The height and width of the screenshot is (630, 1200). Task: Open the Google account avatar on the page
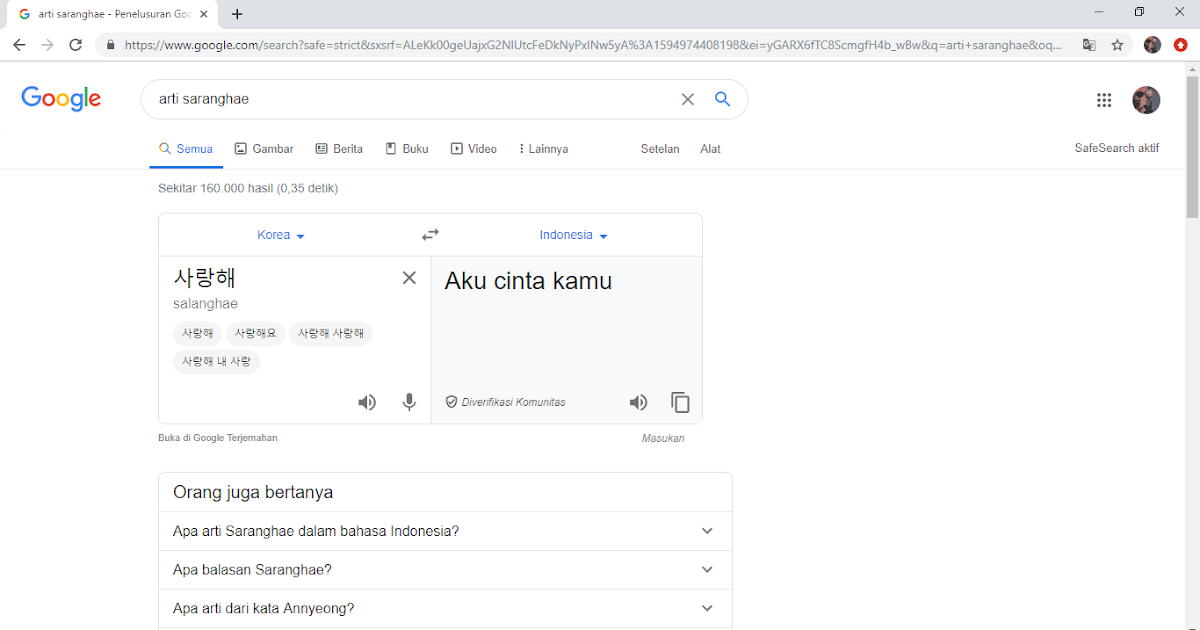pyautogui.click(x=1146, y=100)
